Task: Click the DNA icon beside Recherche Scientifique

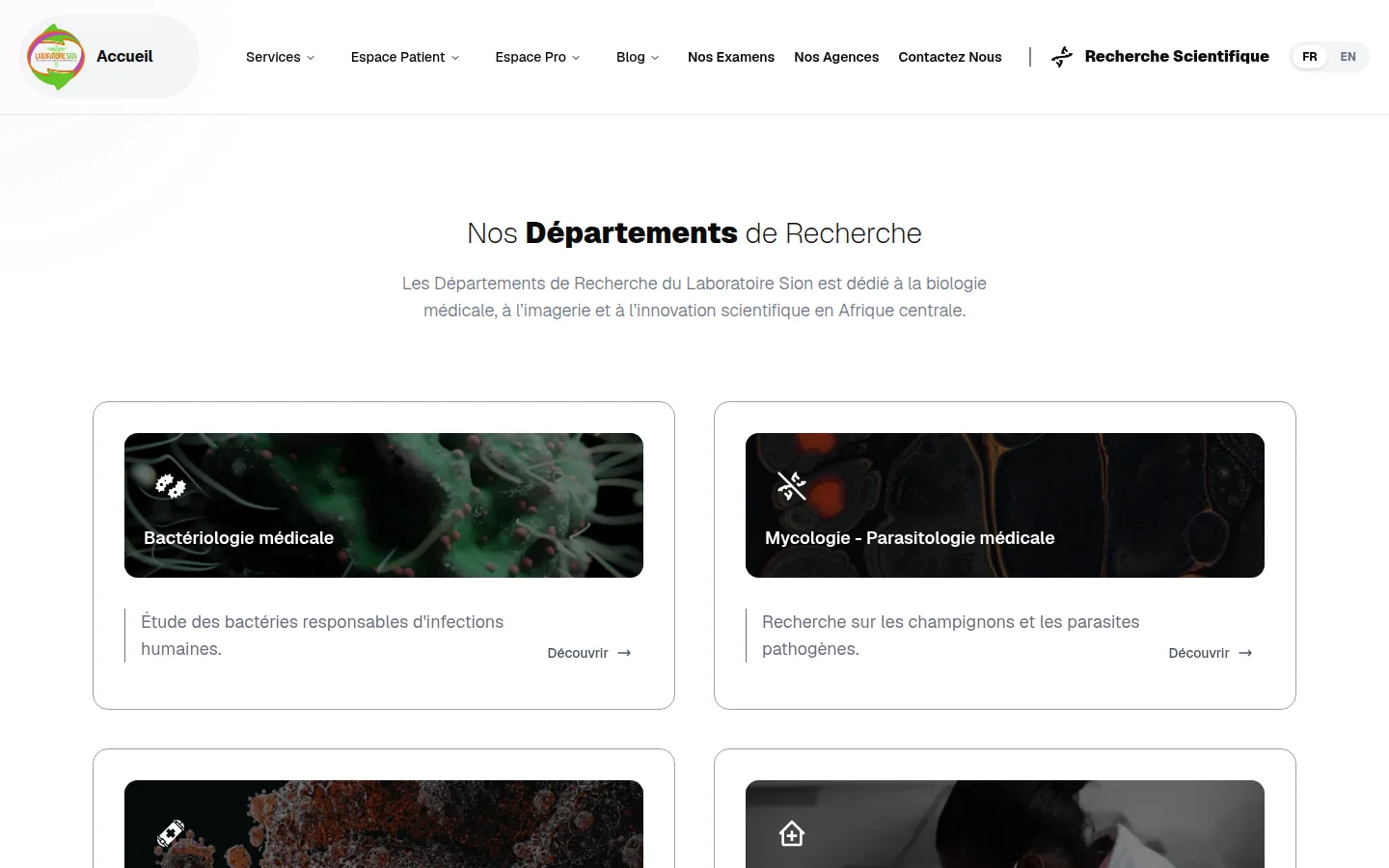Action: pyautogui.click(x=1062, y=57)
